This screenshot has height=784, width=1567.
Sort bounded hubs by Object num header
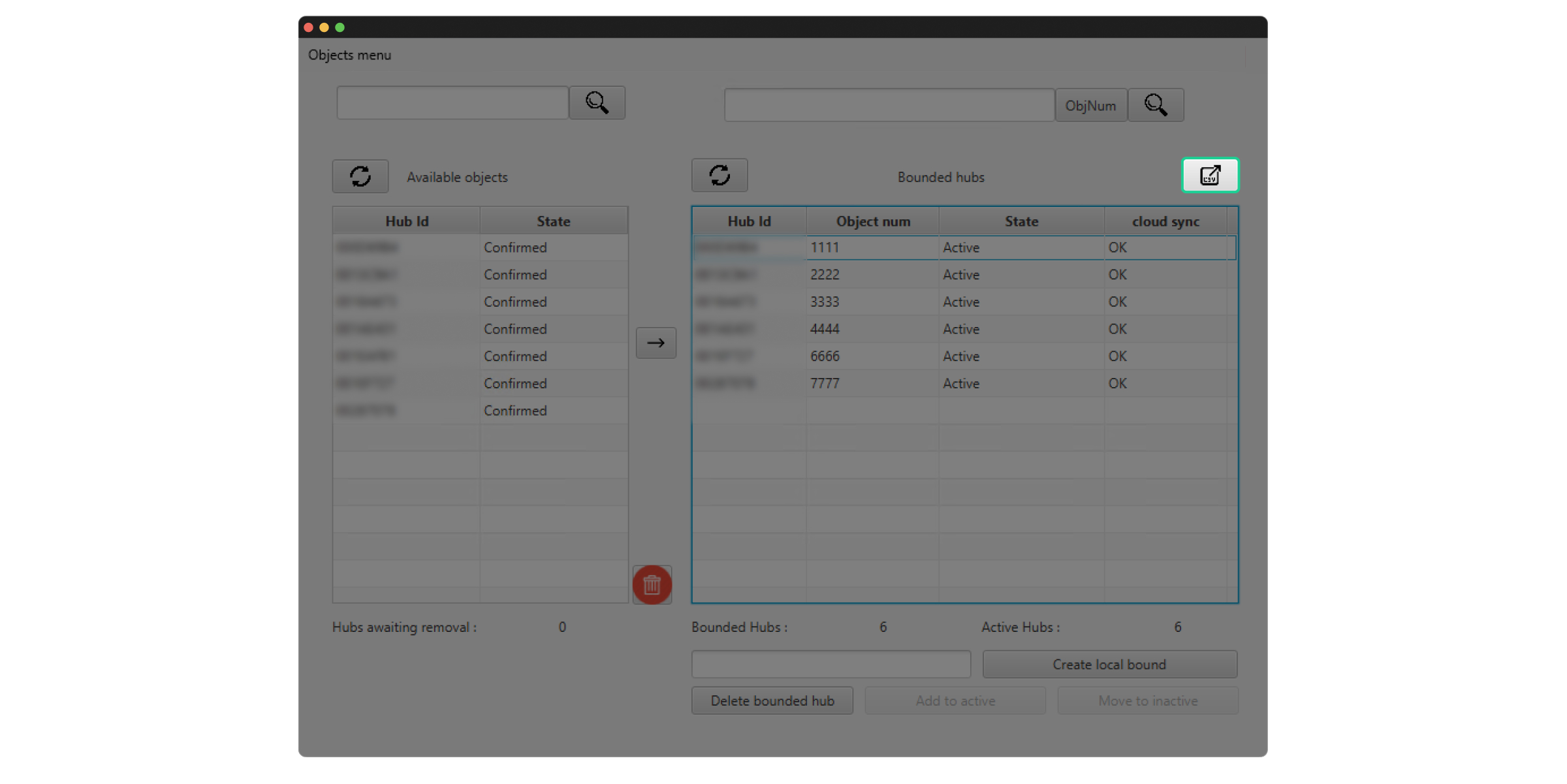click(873, 221)
